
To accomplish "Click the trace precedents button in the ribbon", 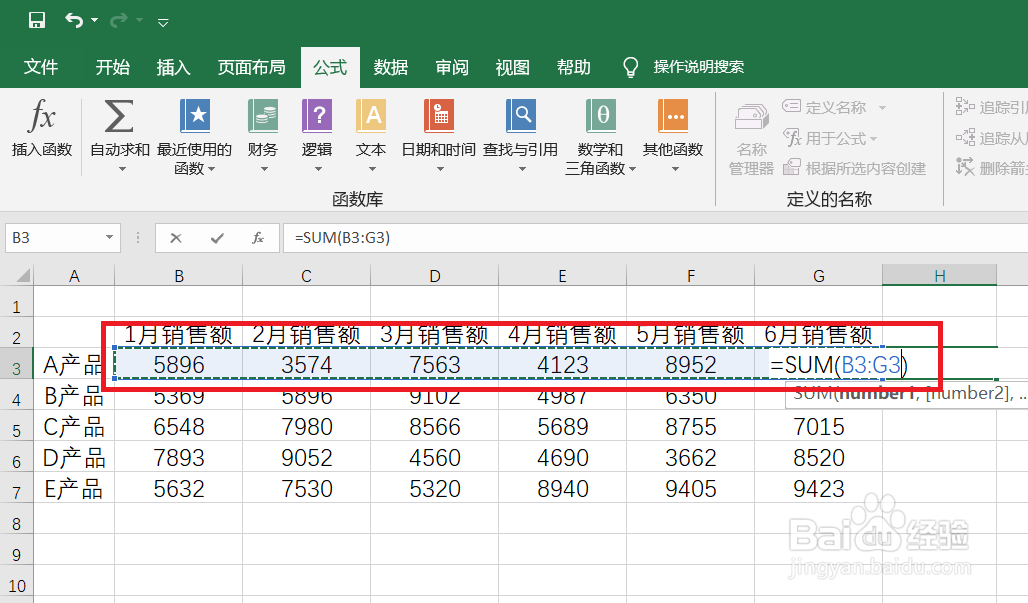I will (991, 107).
